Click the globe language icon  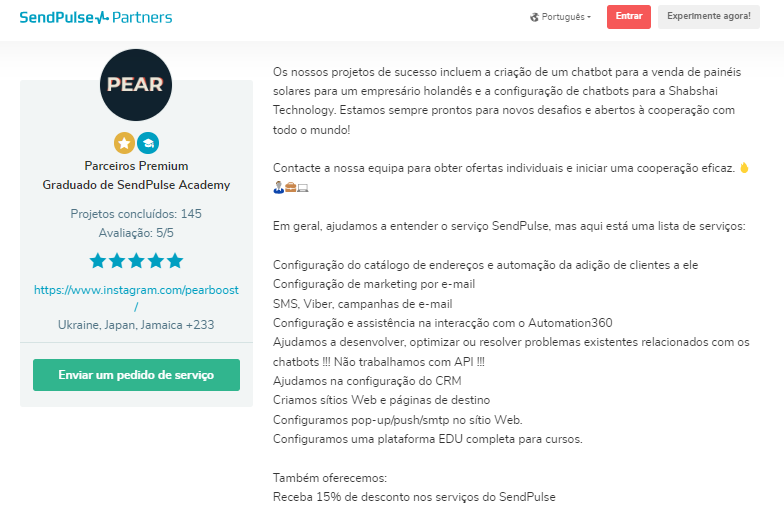[x=535, y=17]
